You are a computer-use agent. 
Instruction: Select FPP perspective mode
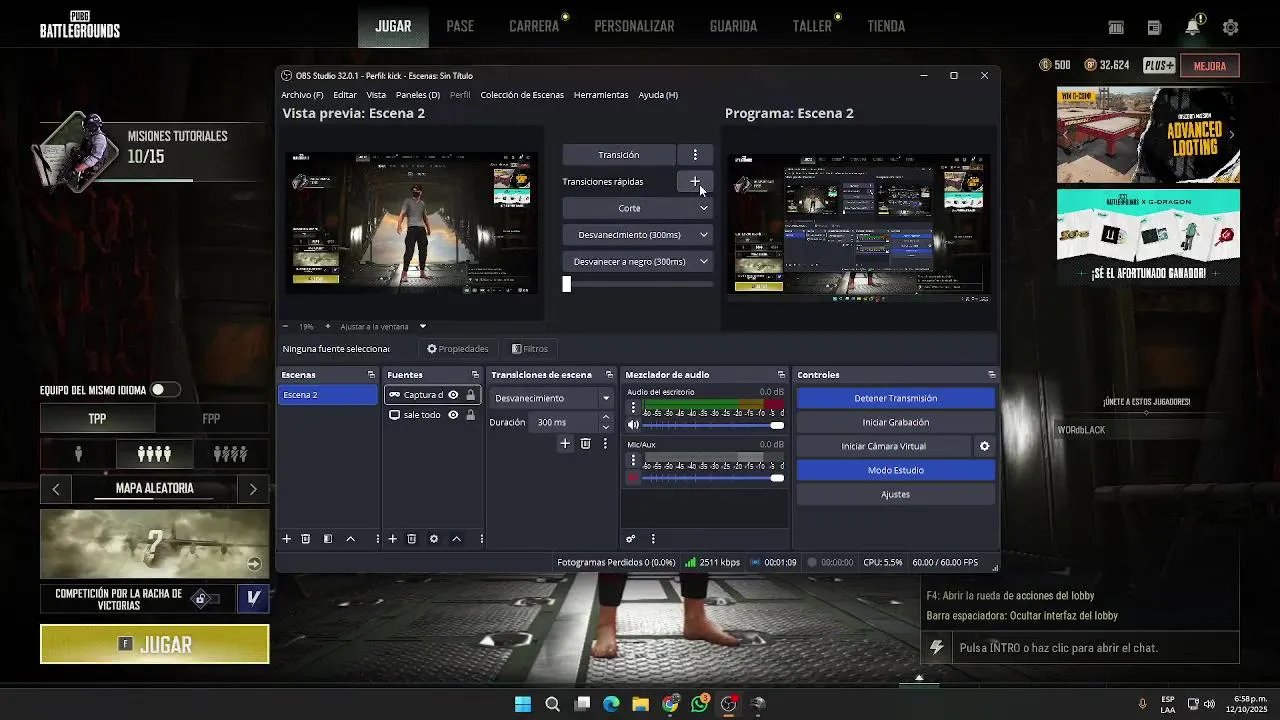coord(211,419)
